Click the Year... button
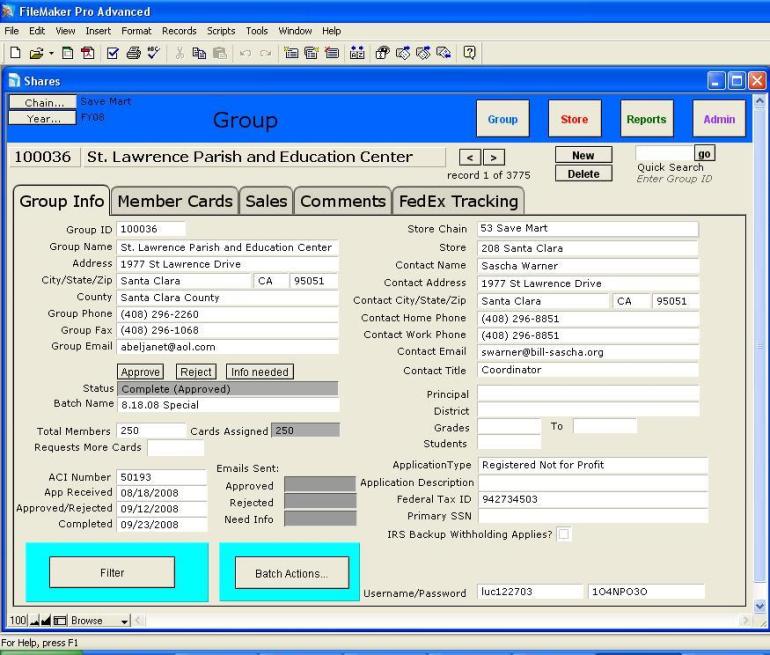 43,118
